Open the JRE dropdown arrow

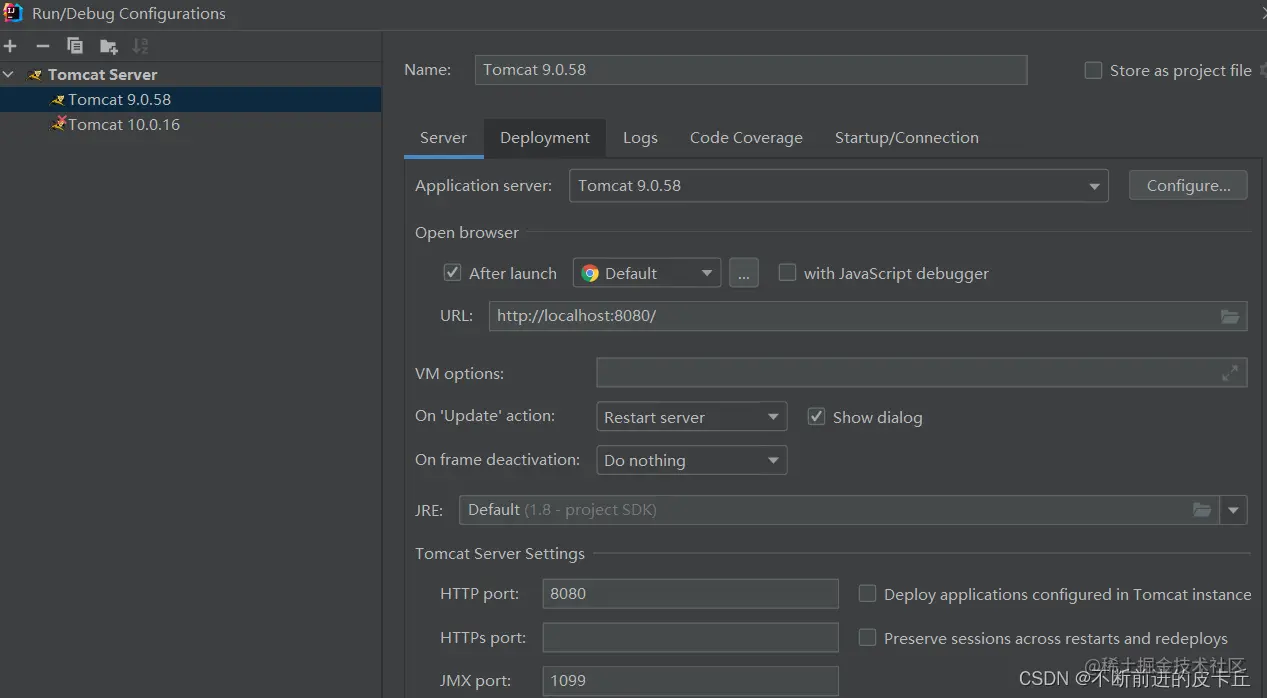[1233, 510]
